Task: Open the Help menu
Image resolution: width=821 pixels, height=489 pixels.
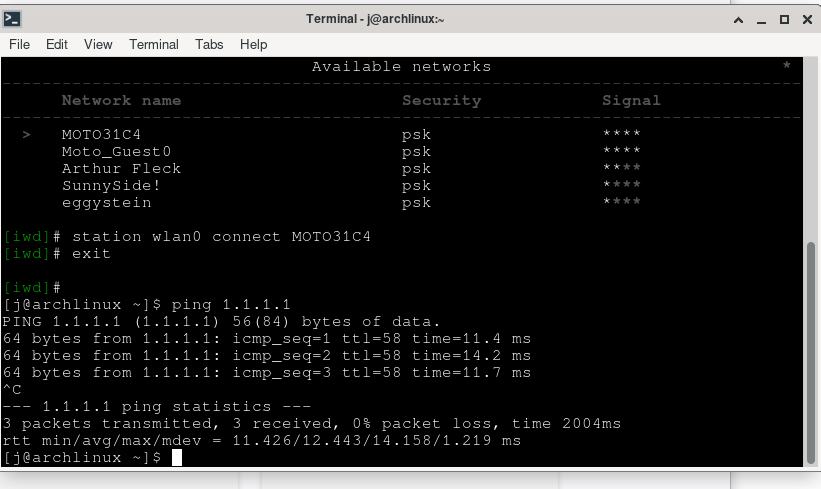Action: pyautogui.click(x=253, y=45)
